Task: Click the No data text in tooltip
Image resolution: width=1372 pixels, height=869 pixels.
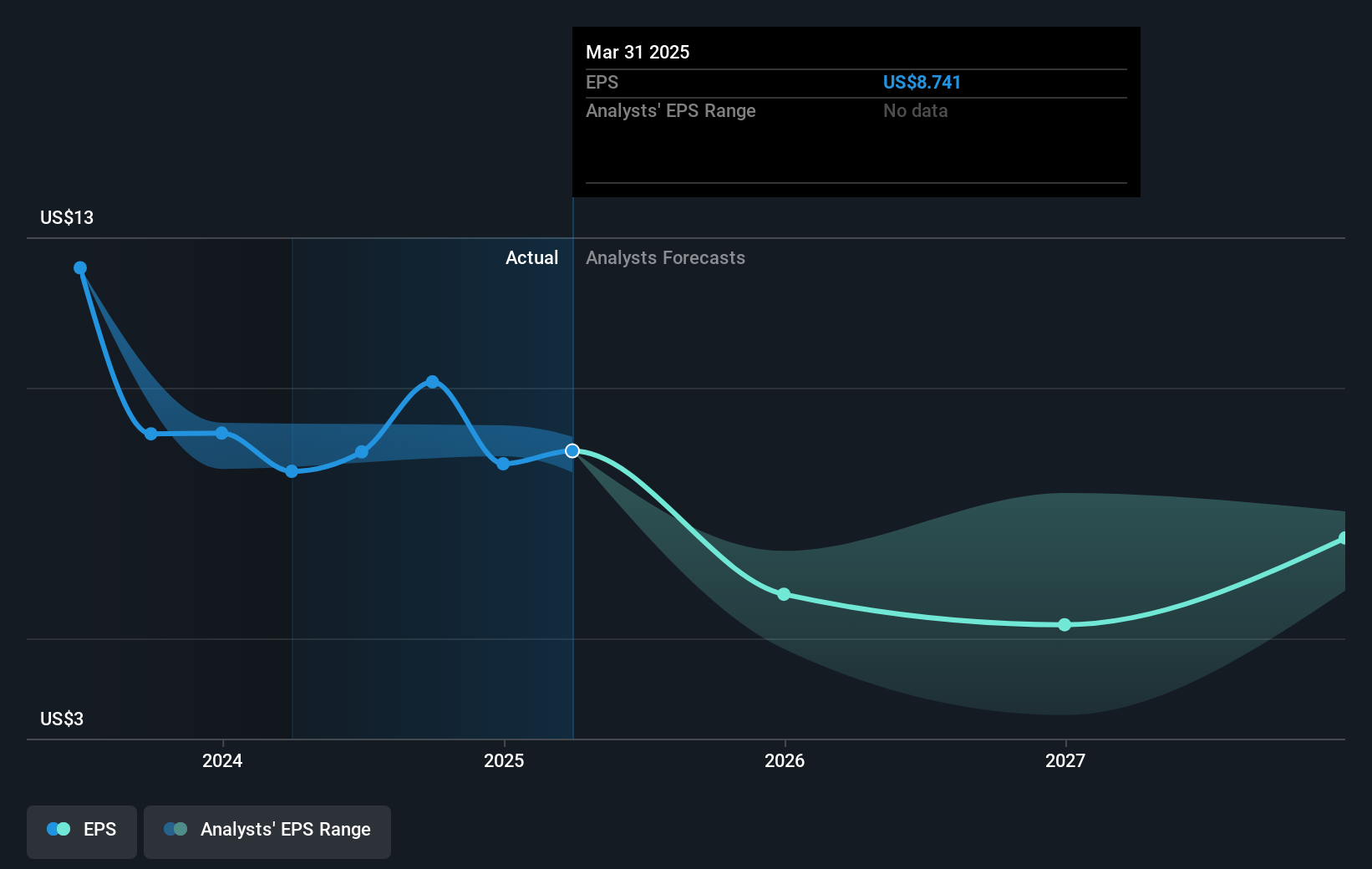Action: pyautogui.click(x=915, y=110)
